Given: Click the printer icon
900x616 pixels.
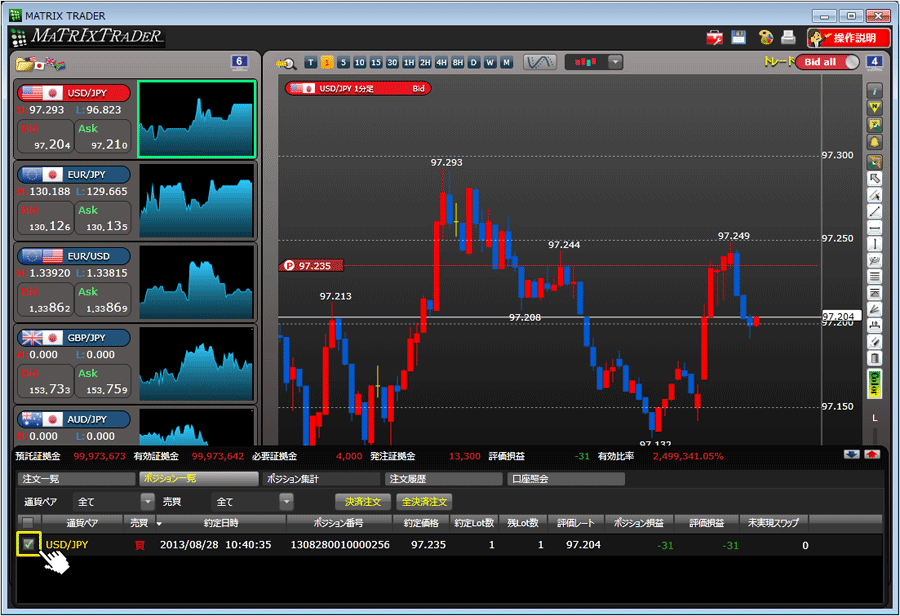Looking at the screenshot, I should (789, 38).
